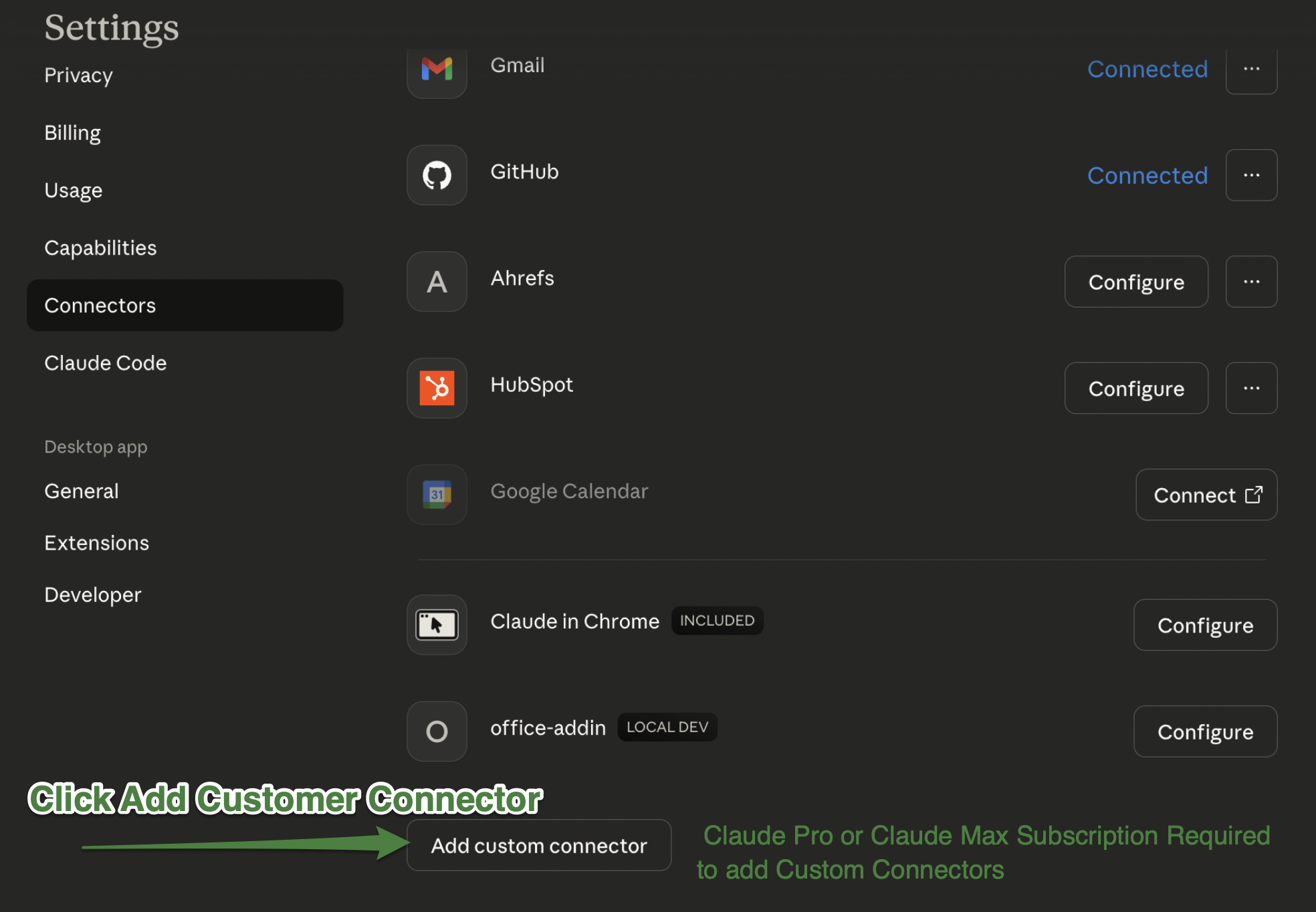Click the GitHub connector icon
The image size is (1316, 912).
point(436,175)
